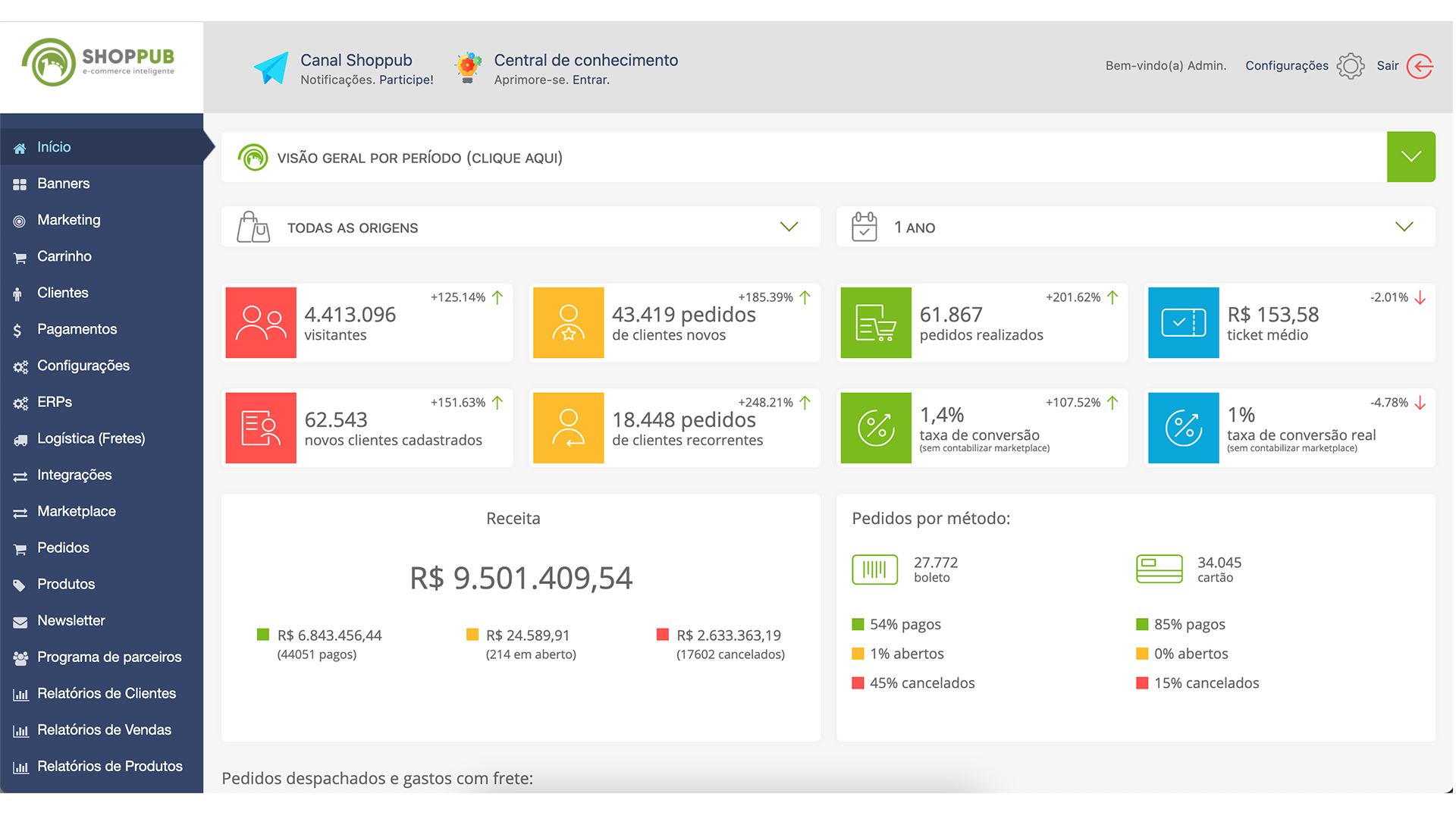
Task: Click the blue real conversion rate icon
Action: tap(1184, 428)
